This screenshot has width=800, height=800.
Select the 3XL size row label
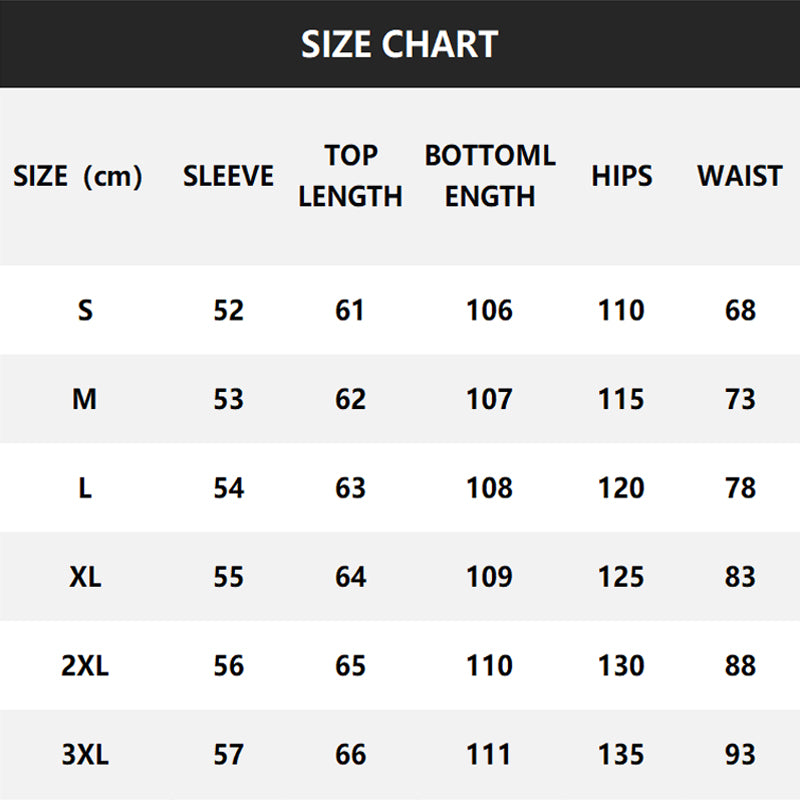pyautogui.click(x=85, y=755)
